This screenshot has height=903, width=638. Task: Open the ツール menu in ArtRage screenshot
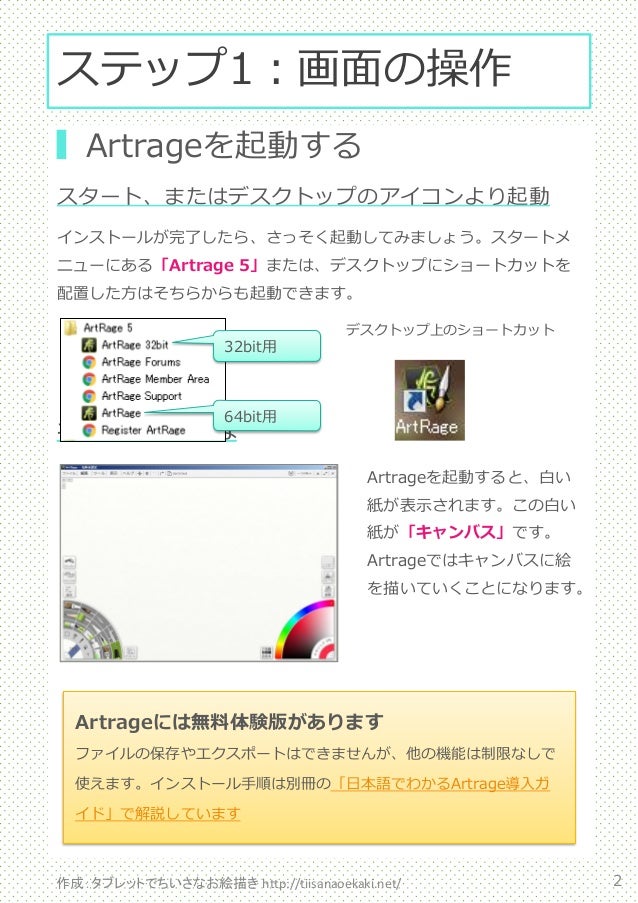99,473
